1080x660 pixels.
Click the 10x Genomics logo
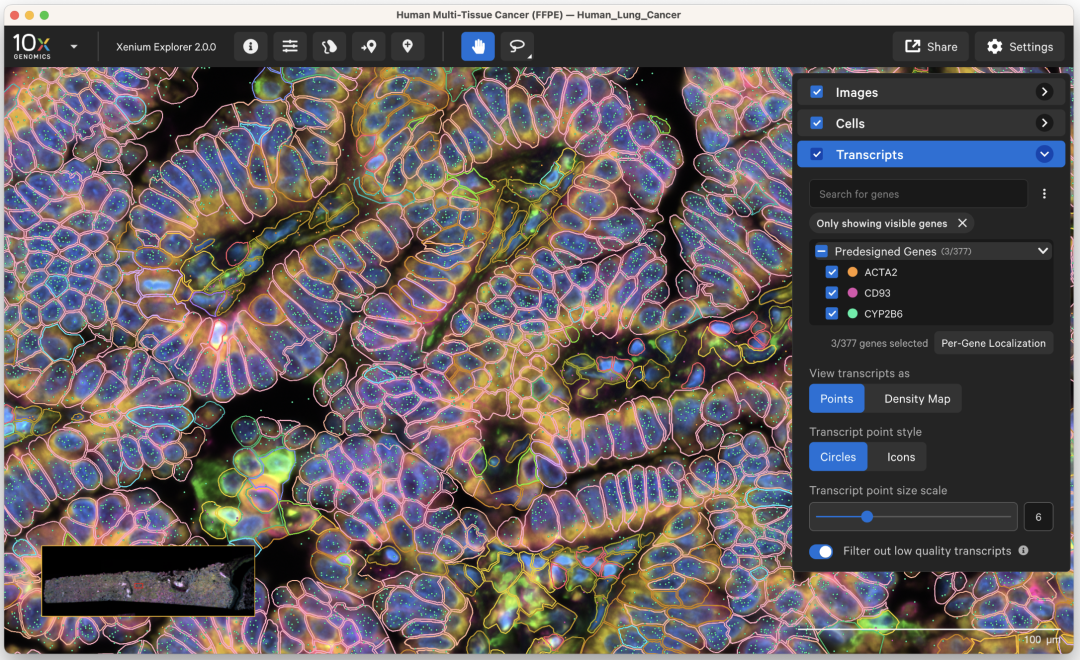[x=32, y=46]
